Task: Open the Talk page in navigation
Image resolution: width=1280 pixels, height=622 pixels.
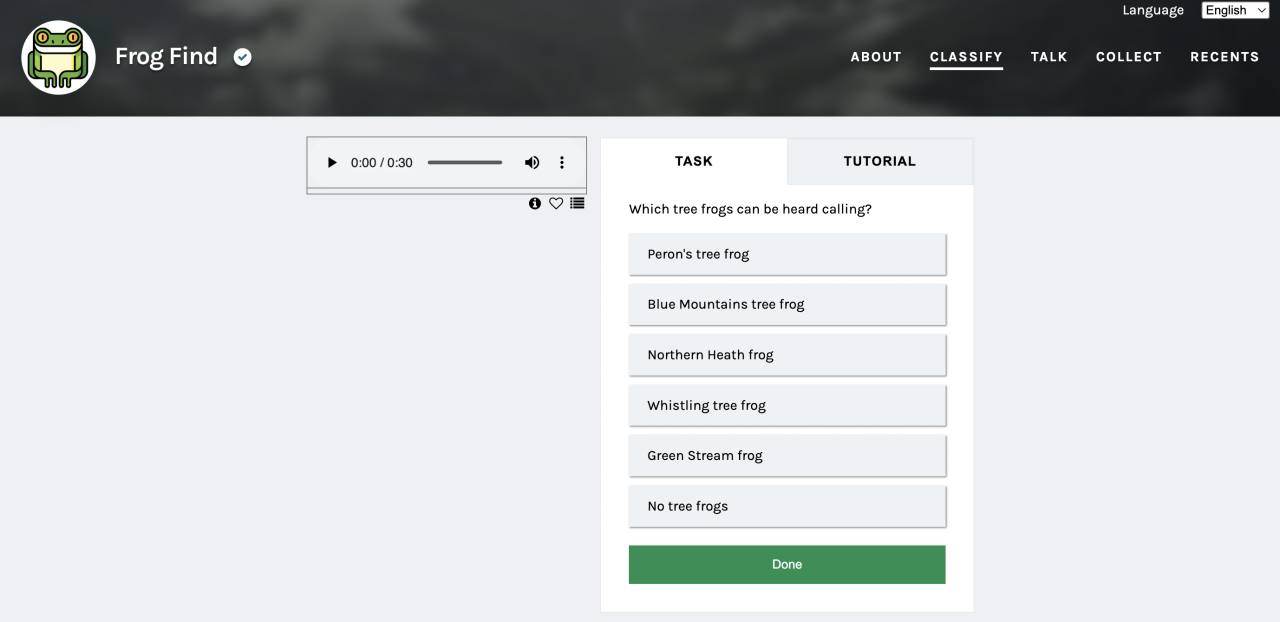Action: [x=1049, y=57]
